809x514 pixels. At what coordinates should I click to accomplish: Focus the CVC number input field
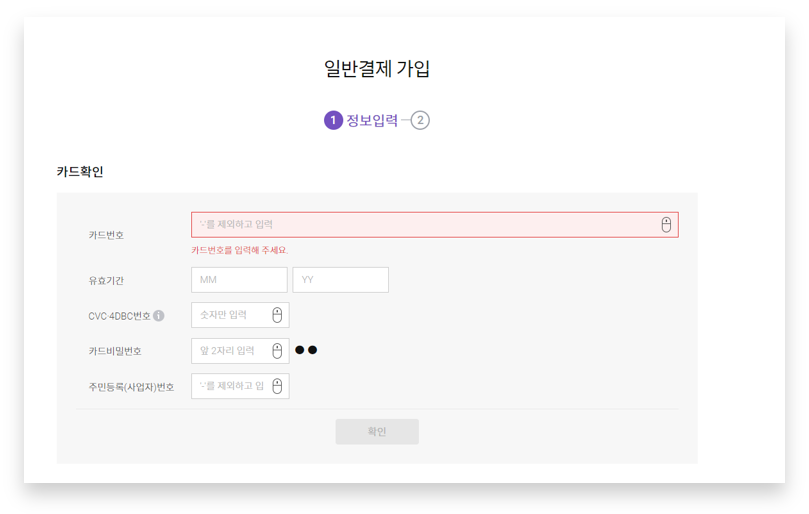click(x=232, y=316)
